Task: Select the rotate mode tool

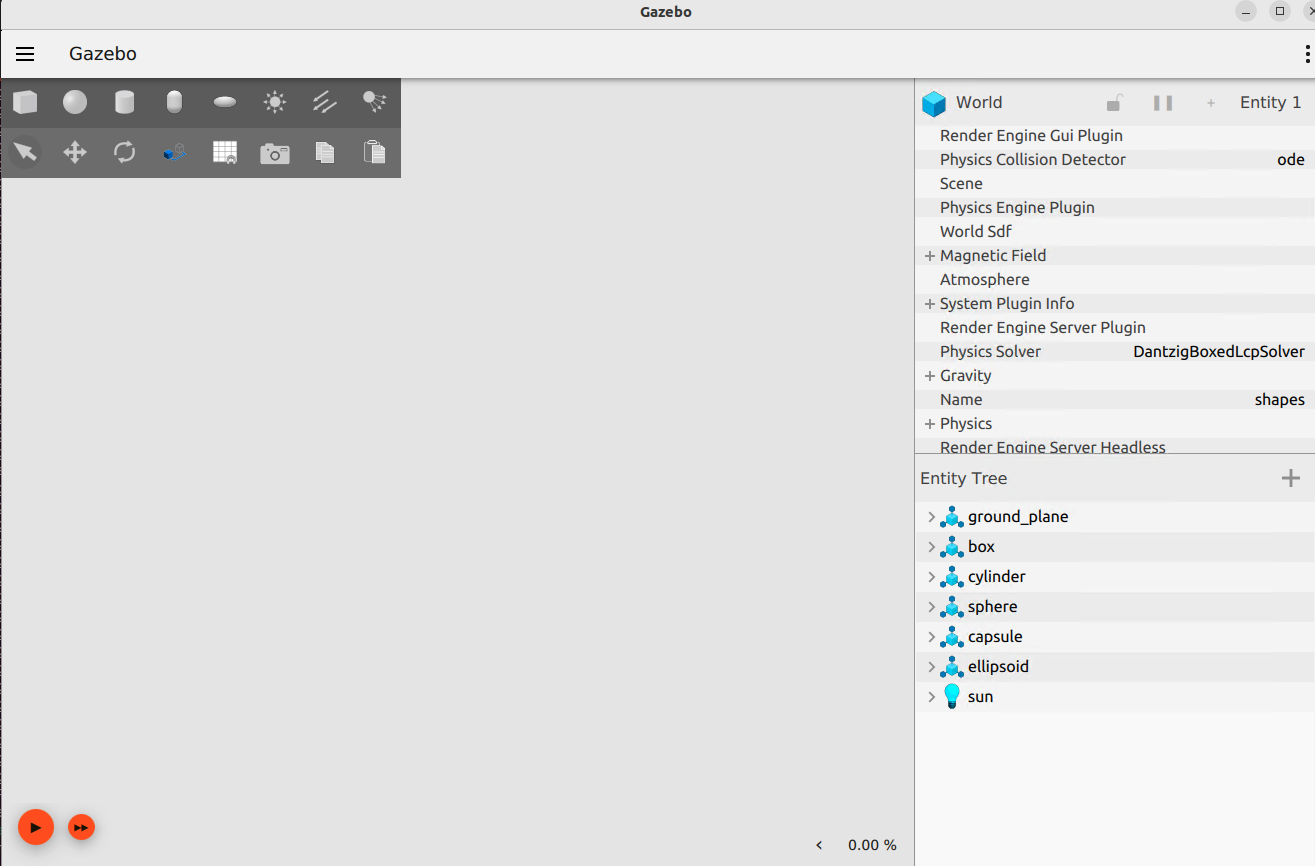Action: [x=124, y=152]
